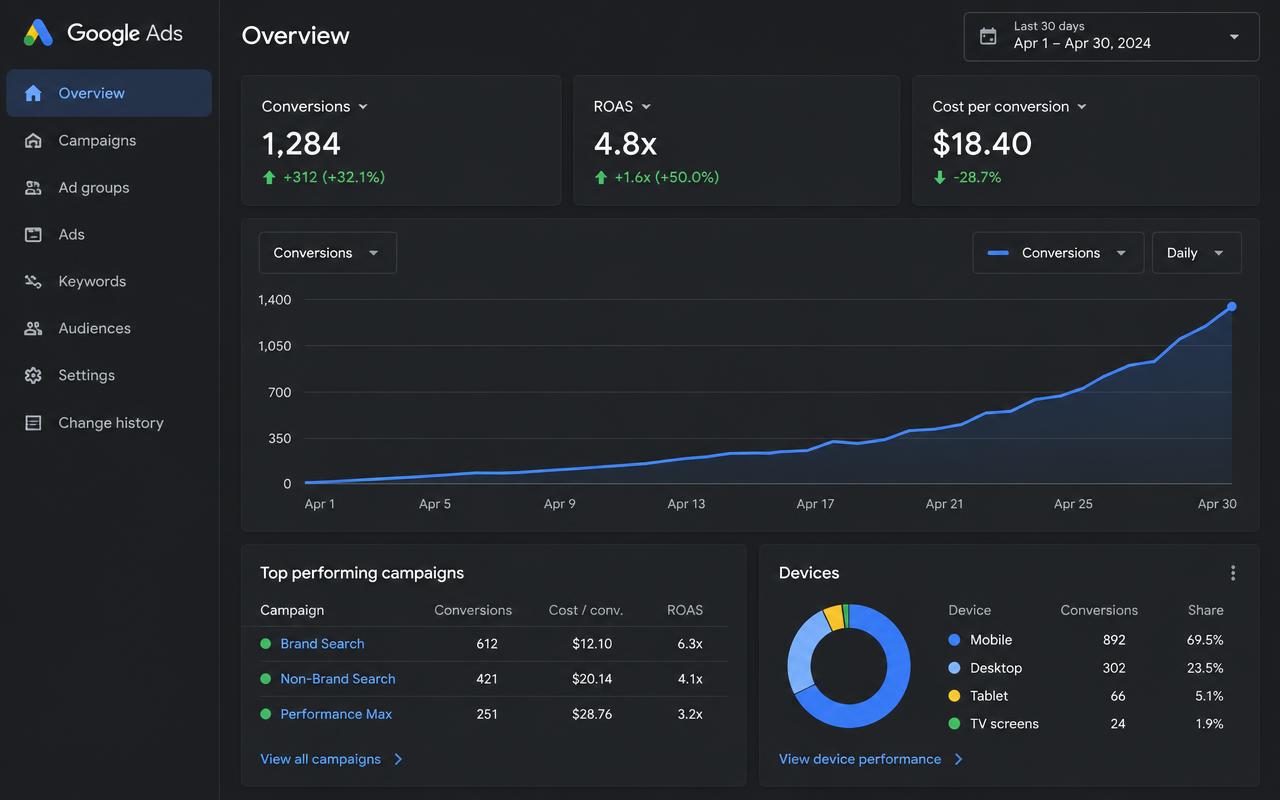Expand Conversions metric card dropdown
This screenshot has height=800, width=1280.
tap(363, 107)
